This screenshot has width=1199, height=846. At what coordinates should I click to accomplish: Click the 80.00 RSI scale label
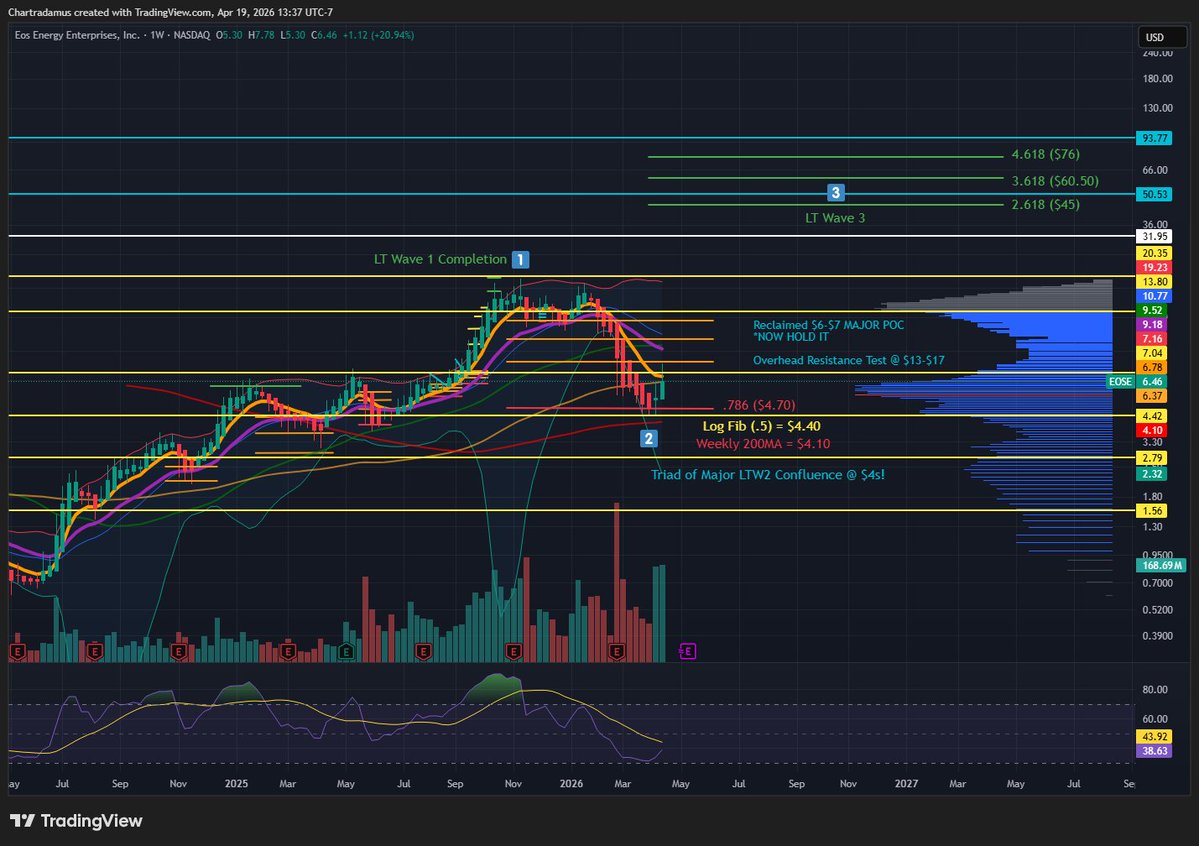[1155, 690]
